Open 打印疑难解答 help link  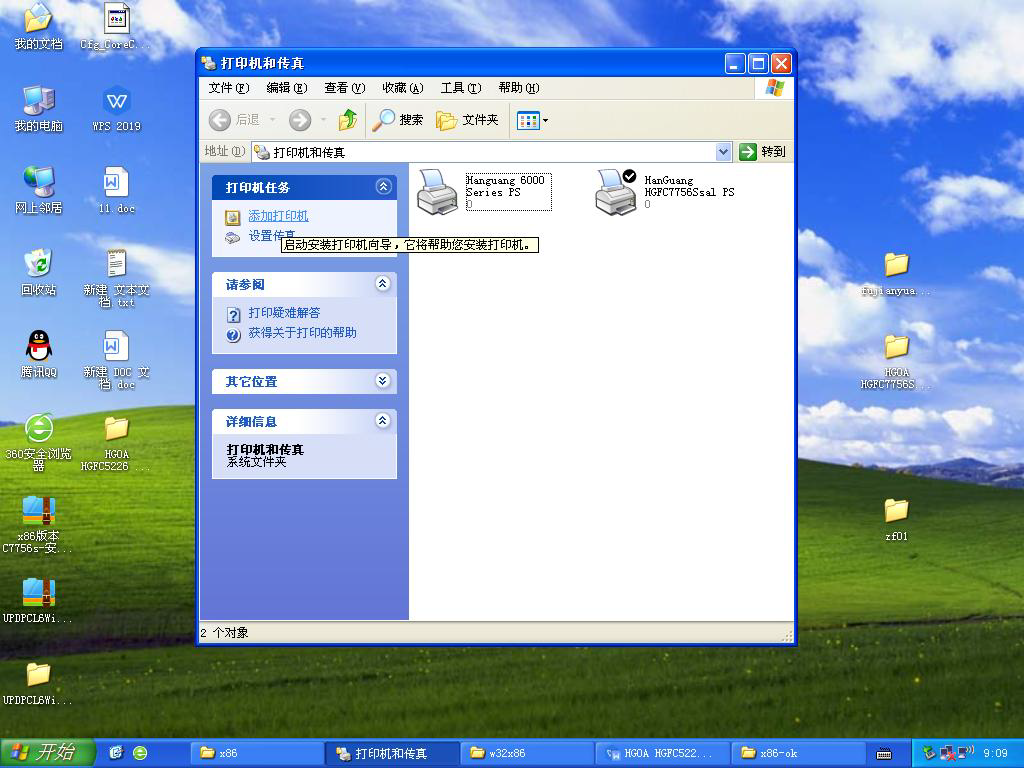(x=284, y=313)
